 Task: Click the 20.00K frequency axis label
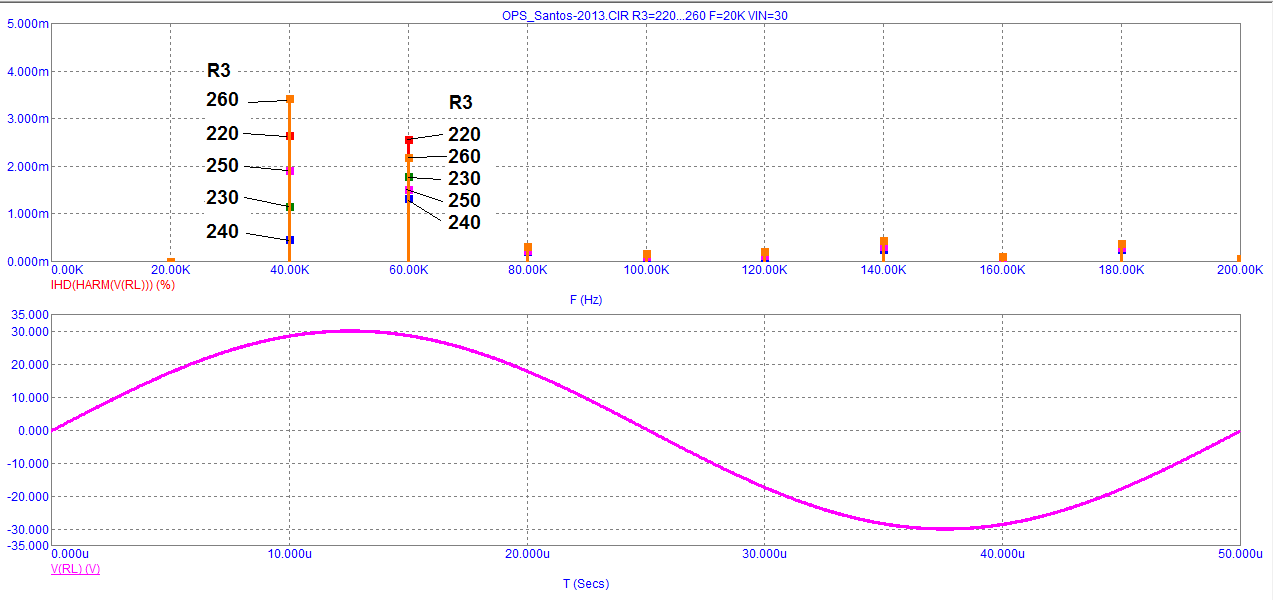[171, 270]
